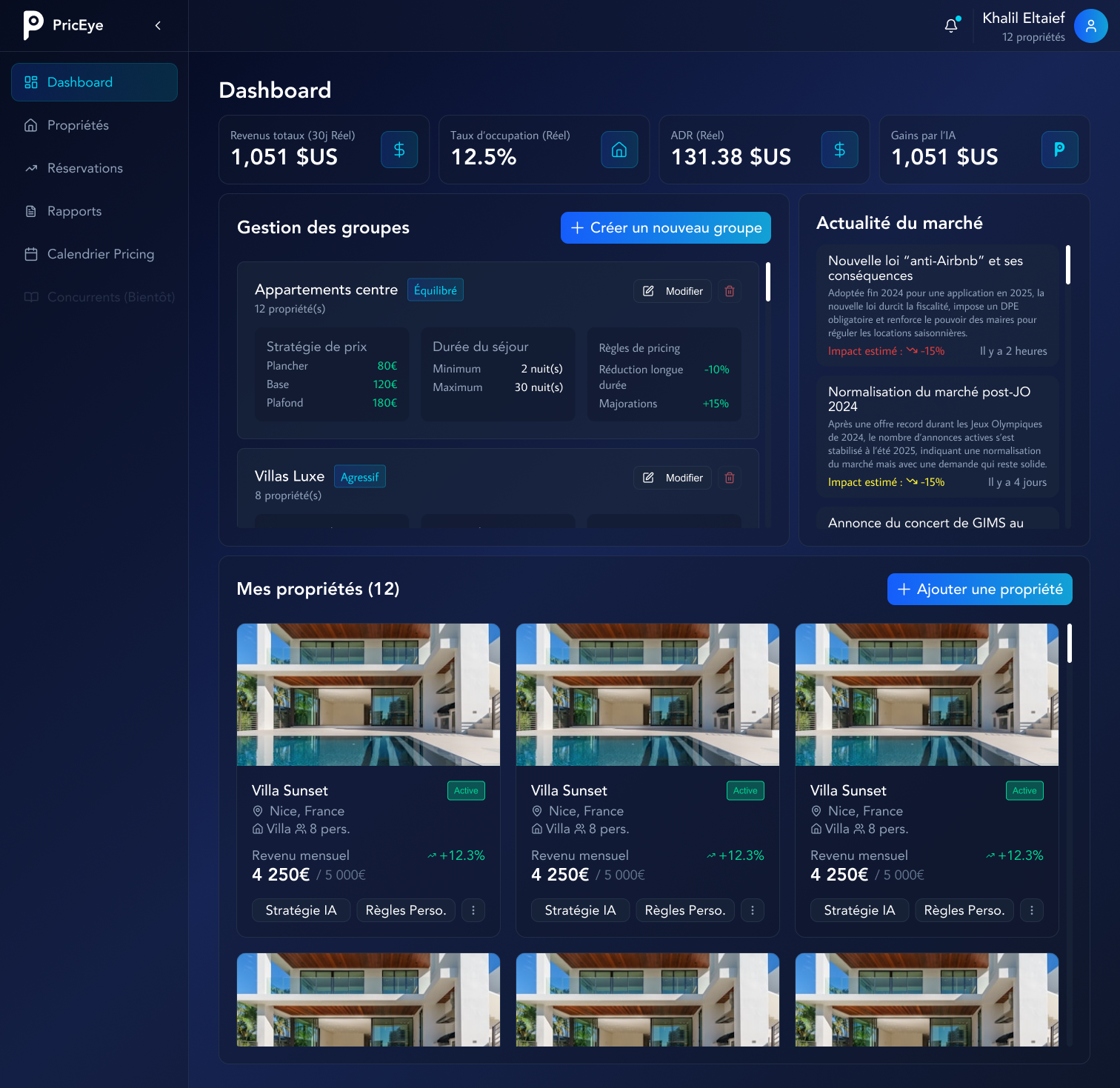
Task: Click the notification bell icon
Action: point(951,26)
